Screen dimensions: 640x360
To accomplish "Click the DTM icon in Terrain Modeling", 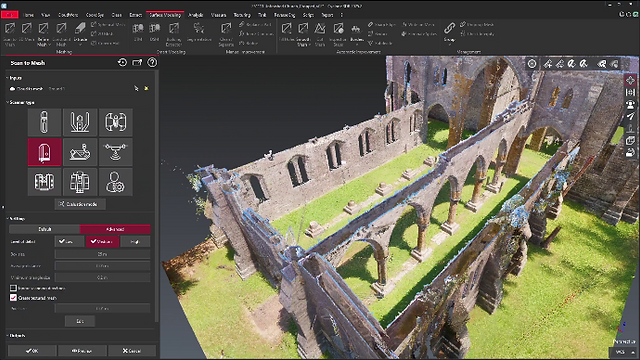I will (138, 29).
